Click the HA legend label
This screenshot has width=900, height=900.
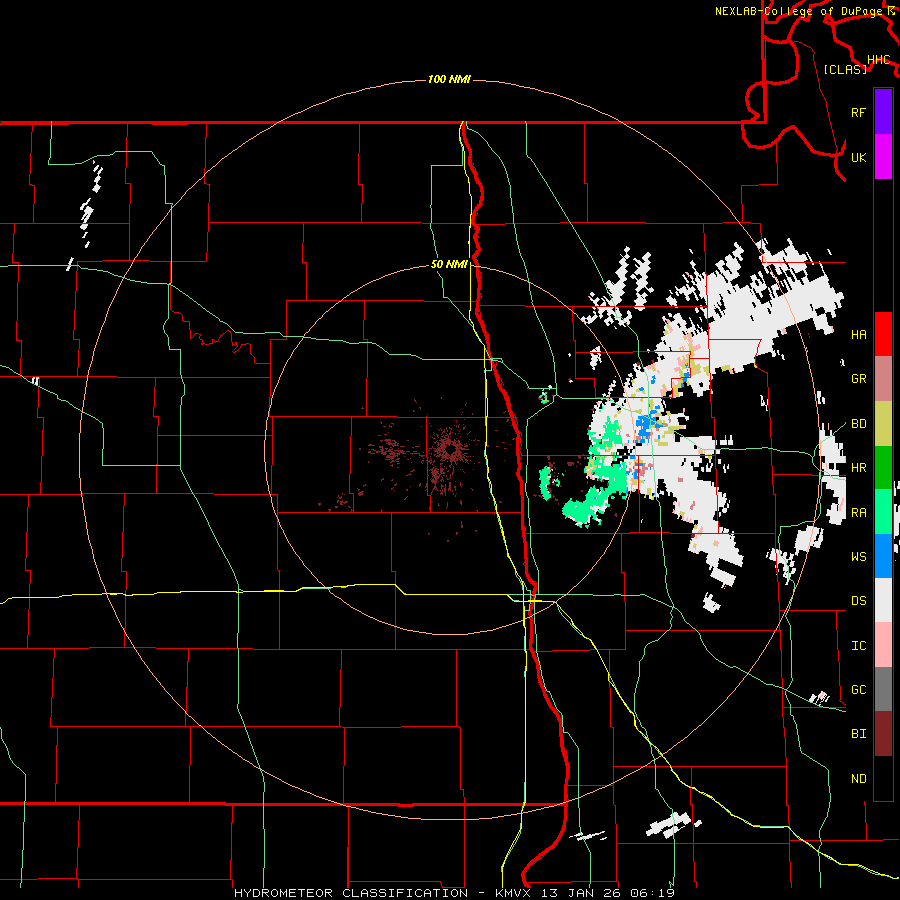[858, 334]
